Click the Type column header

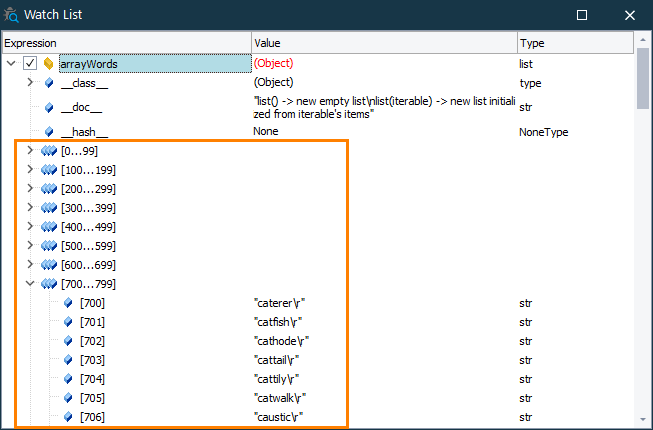pos(575,43)
